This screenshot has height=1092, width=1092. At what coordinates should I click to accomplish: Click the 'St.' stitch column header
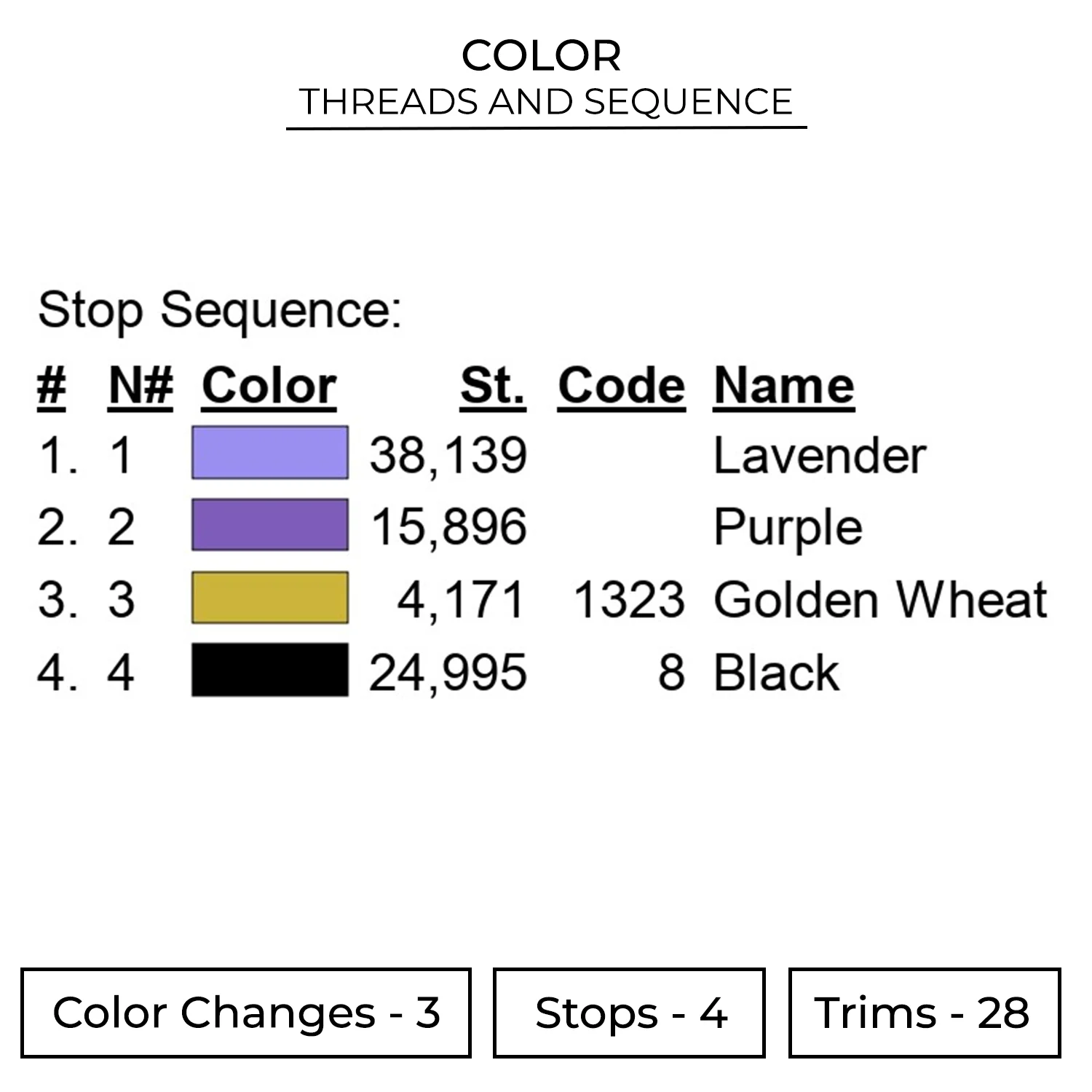(x=492, y=386)
